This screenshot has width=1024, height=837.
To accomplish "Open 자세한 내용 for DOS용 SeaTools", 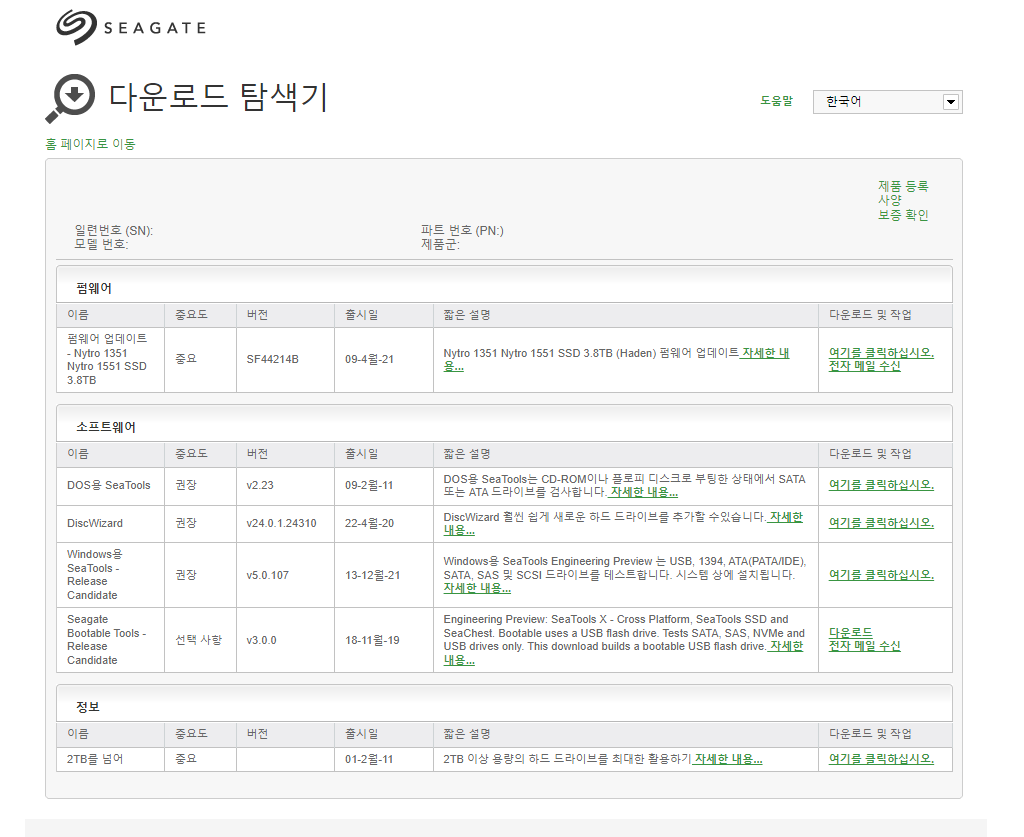I will pos(643,492).
